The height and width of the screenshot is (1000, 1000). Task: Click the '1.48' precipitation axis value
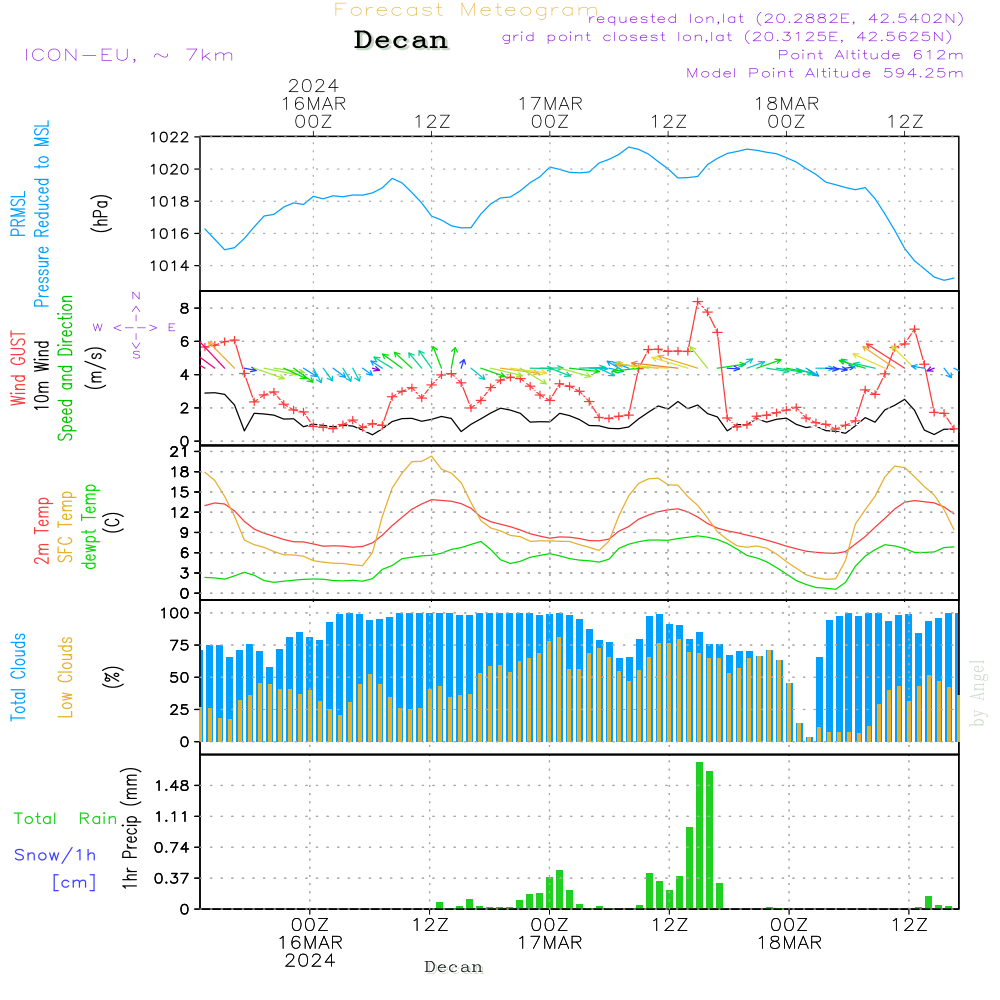[172, 786]
